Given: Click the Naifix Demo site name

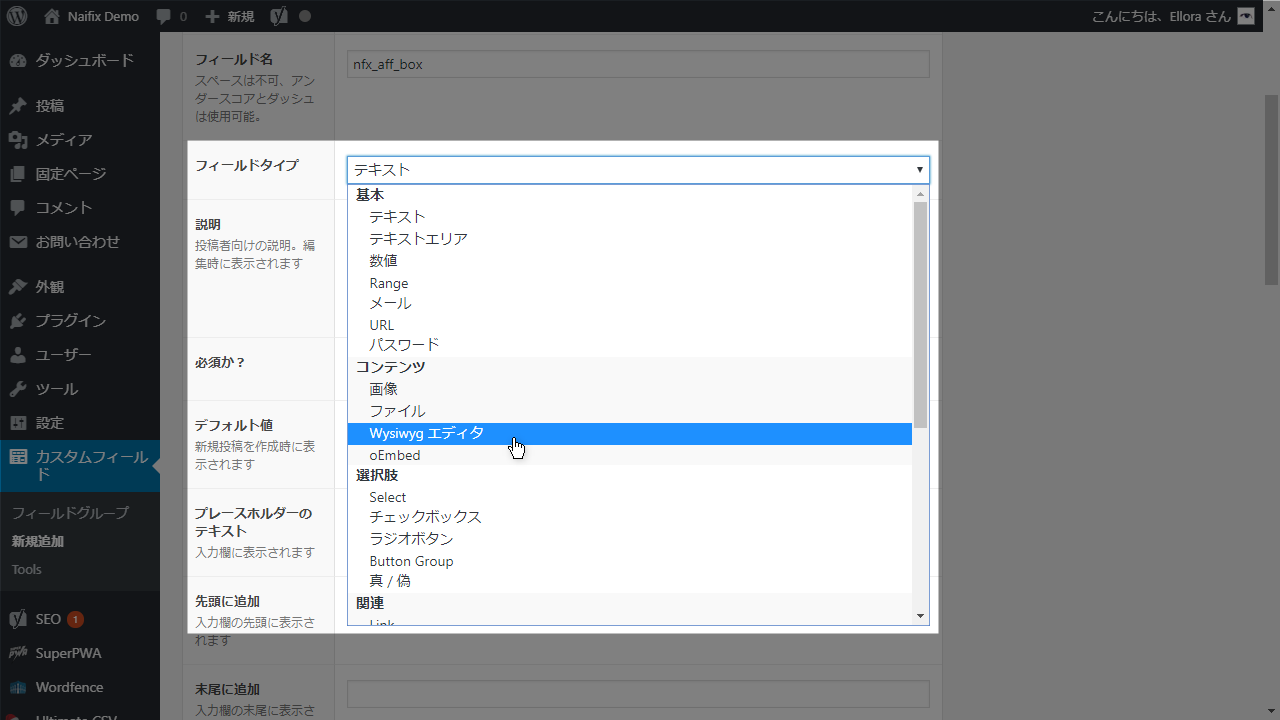Looking at the screenshot, I should pos(103,16).
